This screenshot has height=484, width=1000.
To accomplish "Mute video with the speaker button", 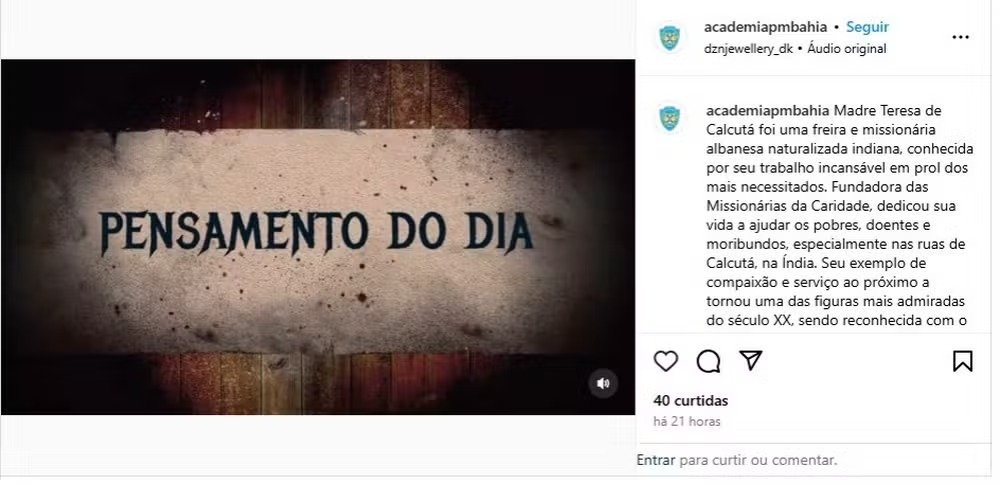I will (603, 383).
